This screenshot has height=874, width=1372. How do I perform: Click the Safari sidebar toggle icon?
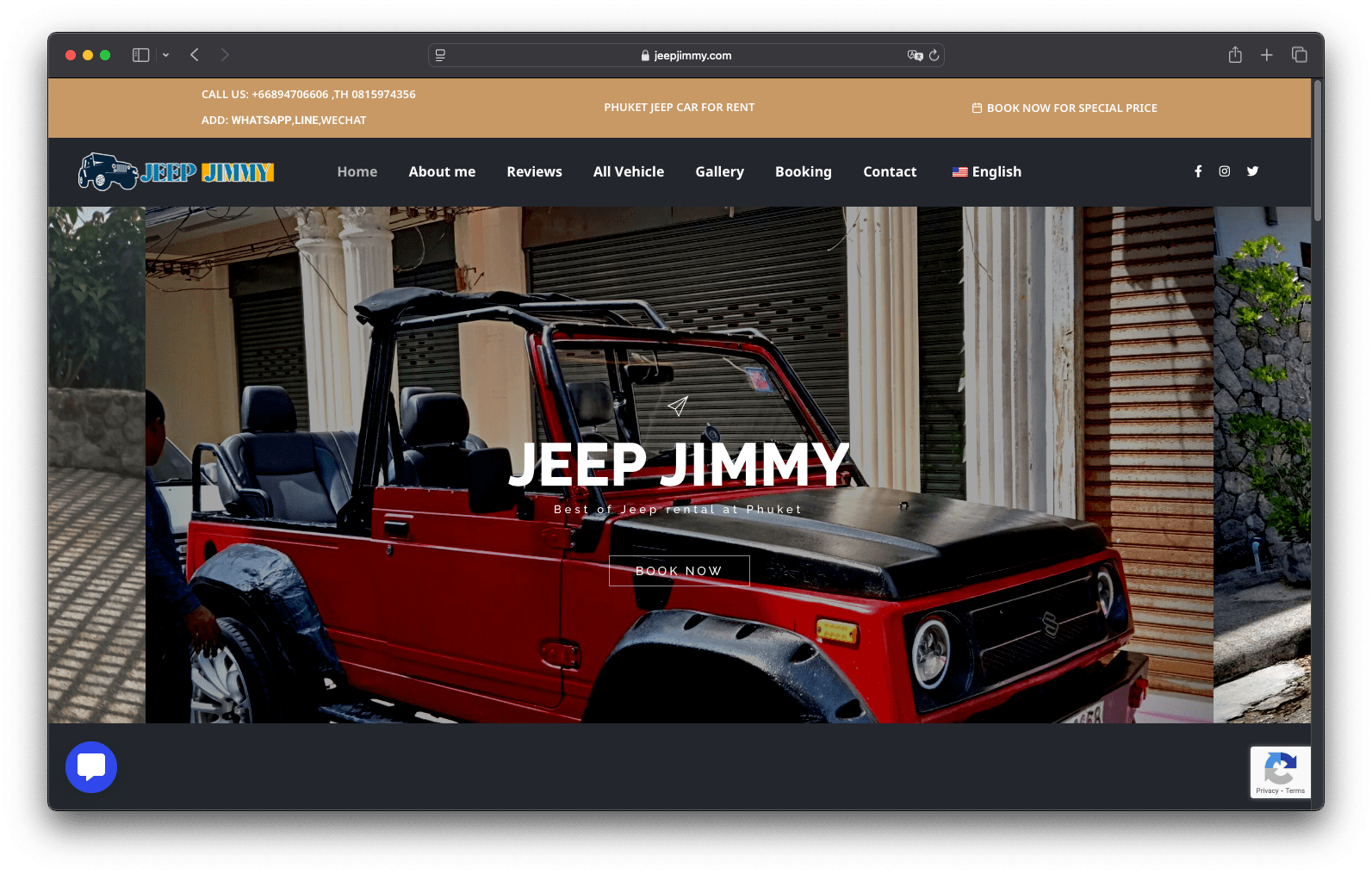(141, 55)
